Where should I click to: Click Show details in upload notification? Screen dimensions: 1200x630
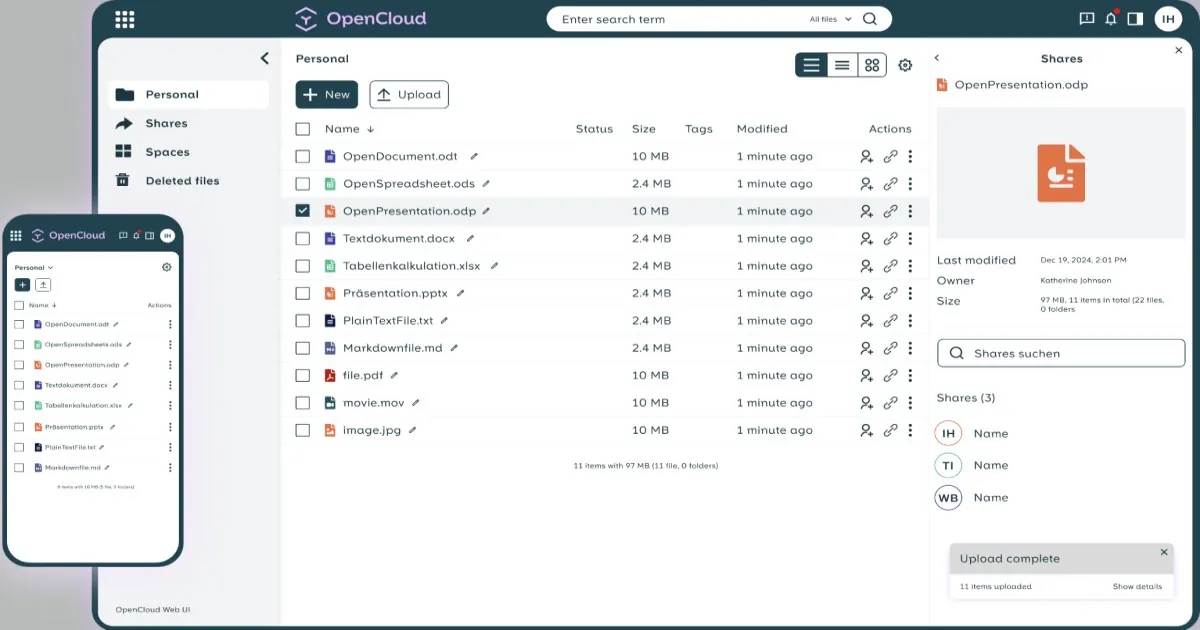tap(1137, 587)
